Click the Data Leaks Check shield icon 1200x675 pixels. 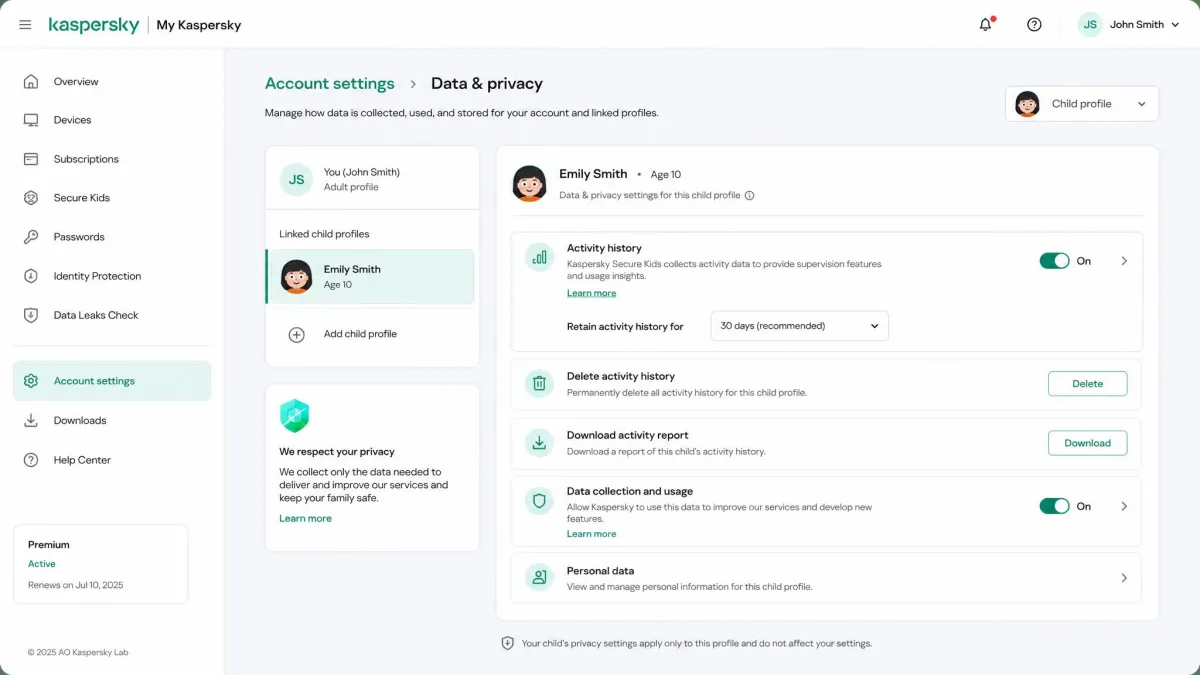pyautogui.click(x=31, y=315)
